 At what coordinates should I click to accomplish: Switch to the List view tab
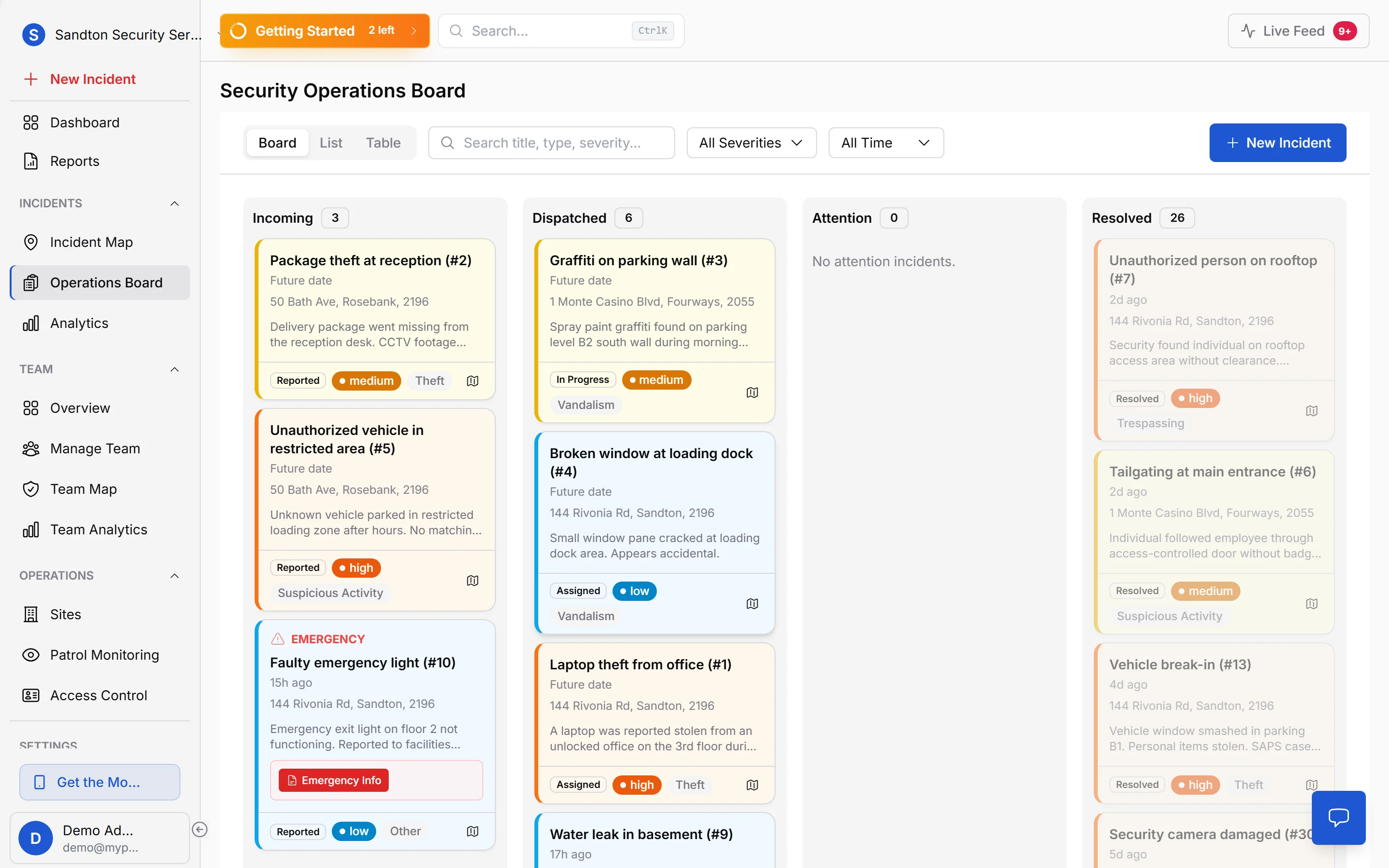pyautogui.click(x=330, y=142)
